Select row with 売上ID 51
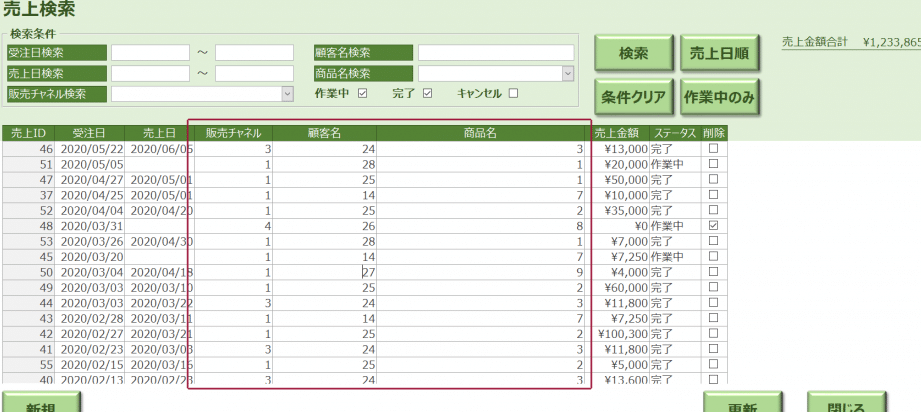Viewport: 921px width, 412px height. point(28,164)
